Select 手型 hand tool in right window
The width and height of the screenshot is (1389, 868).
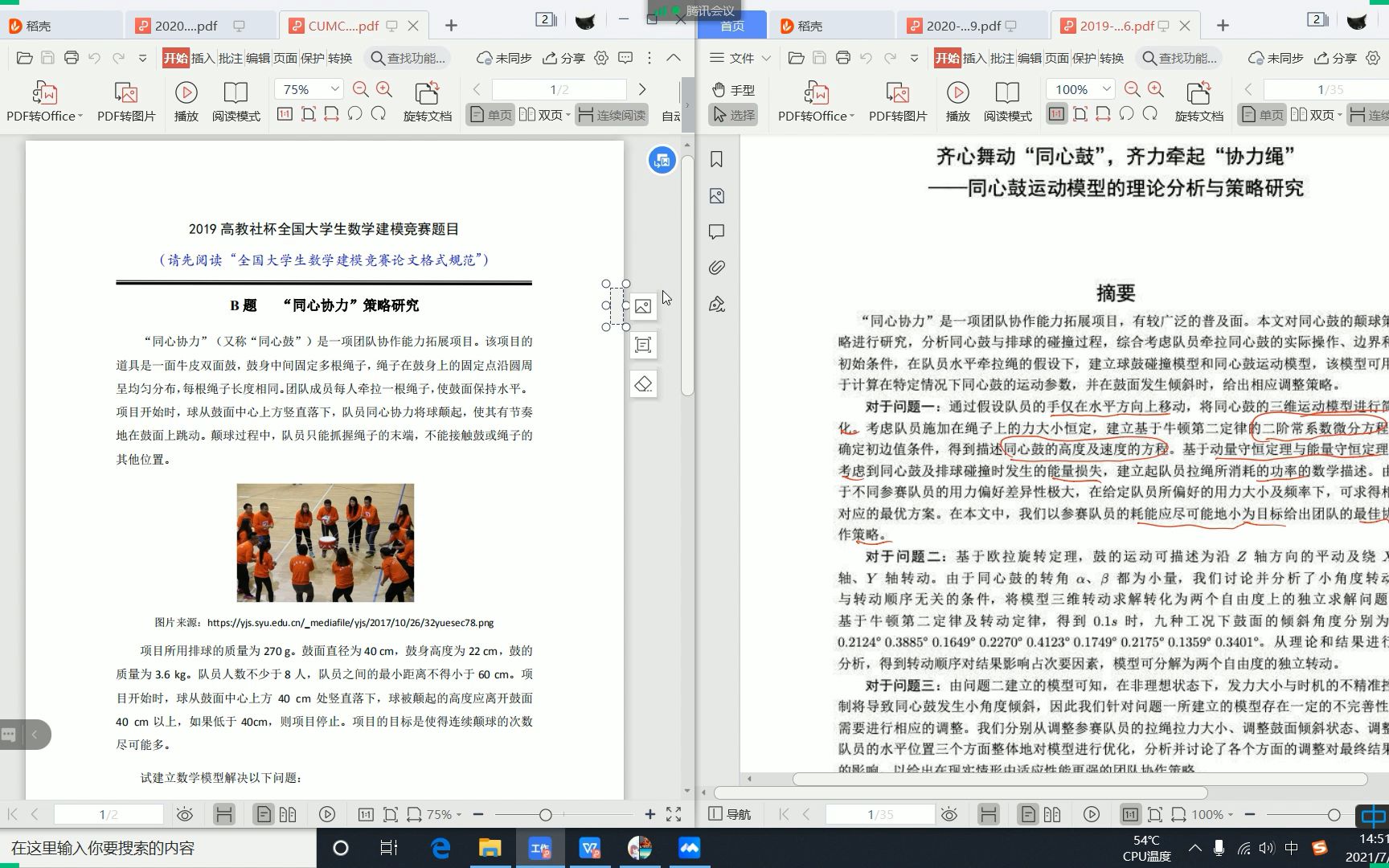click(734, 90)
